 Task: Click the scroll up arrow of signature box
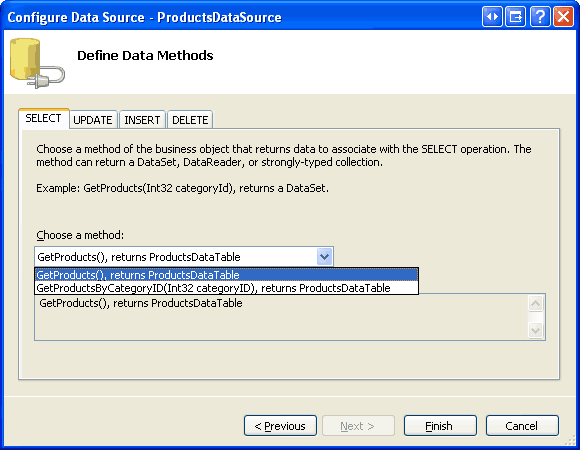point(536,304)
